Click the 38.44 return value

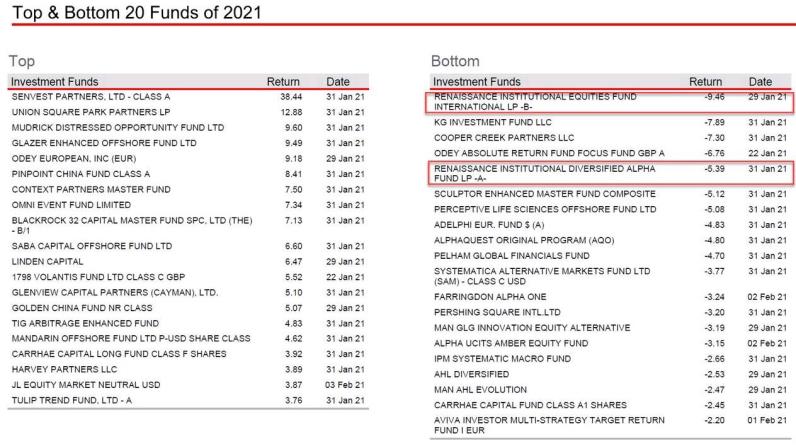[x=291, y=96]
